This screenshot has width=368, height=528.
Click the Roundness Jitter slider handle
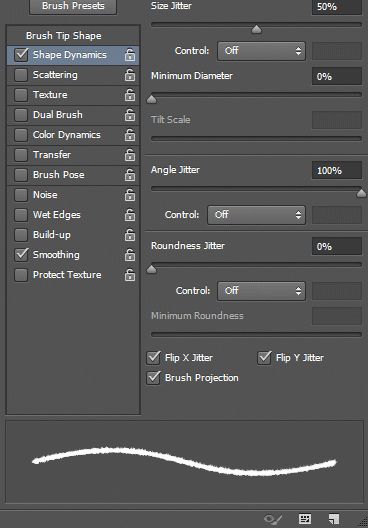[x=152, y=269]
